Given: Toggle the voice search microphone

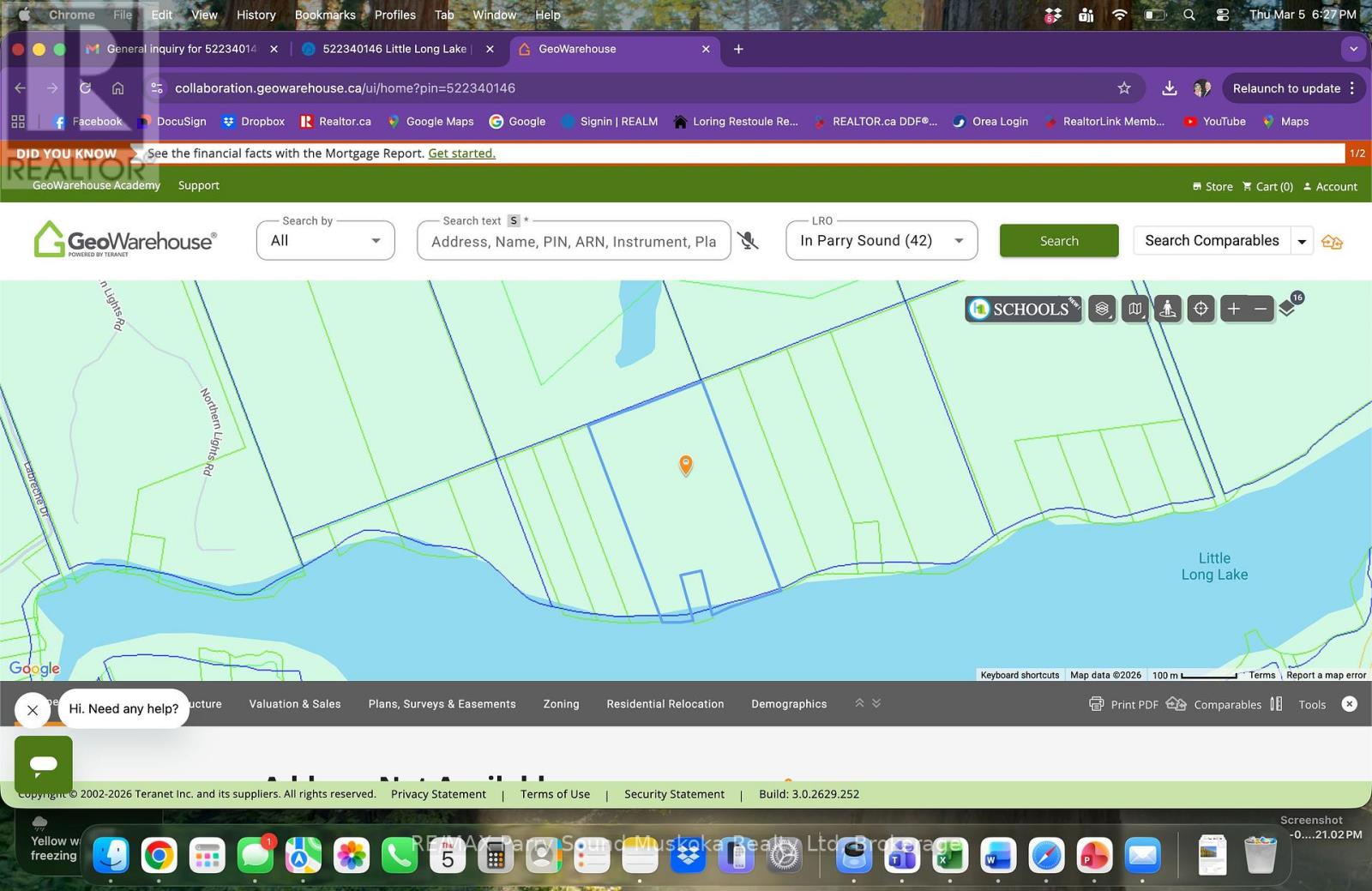Looking at the screenshot, I should pyautogui.click(x=749, y=241).
